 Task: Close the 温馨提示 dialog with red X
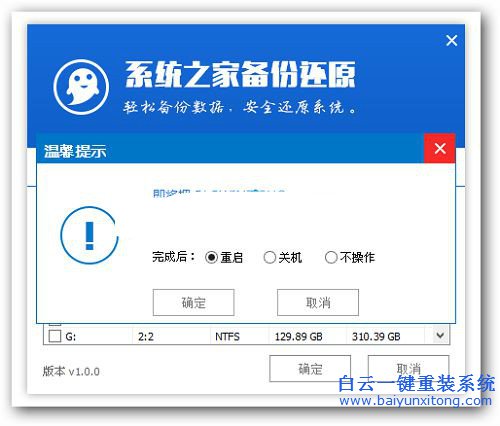[440, 148]
